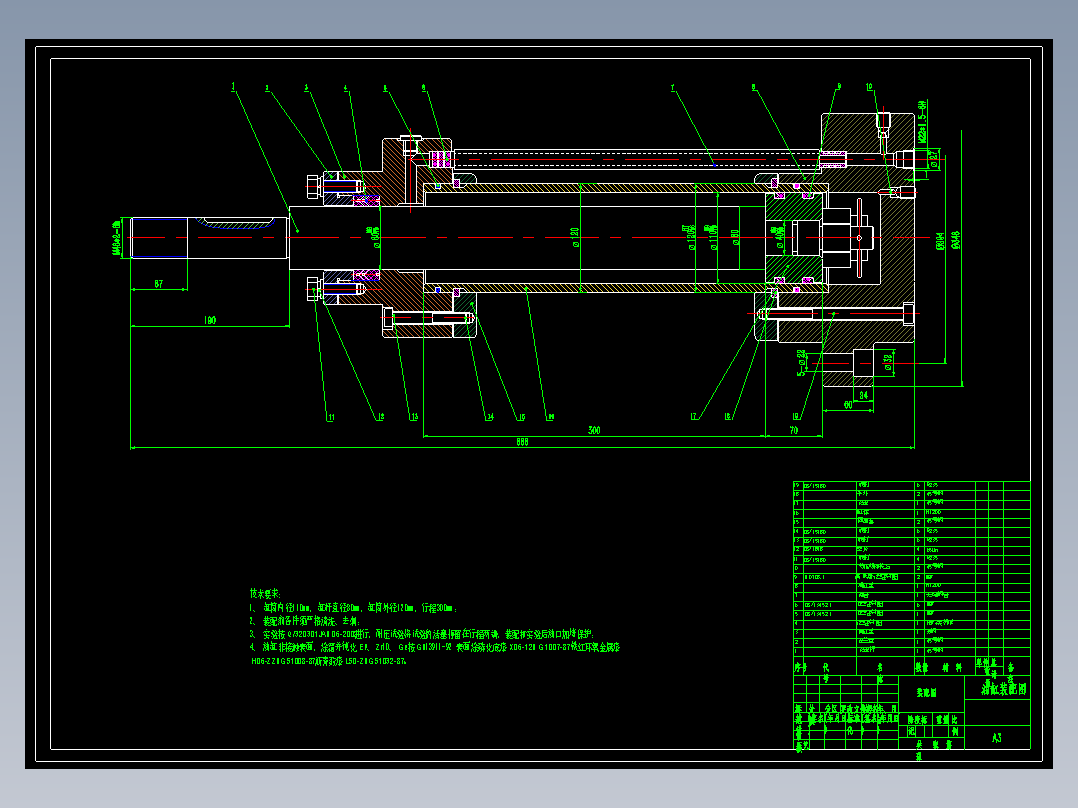1078x808 pixels.
Task: Select the line starting with H06-2
Action: [329, 661]
